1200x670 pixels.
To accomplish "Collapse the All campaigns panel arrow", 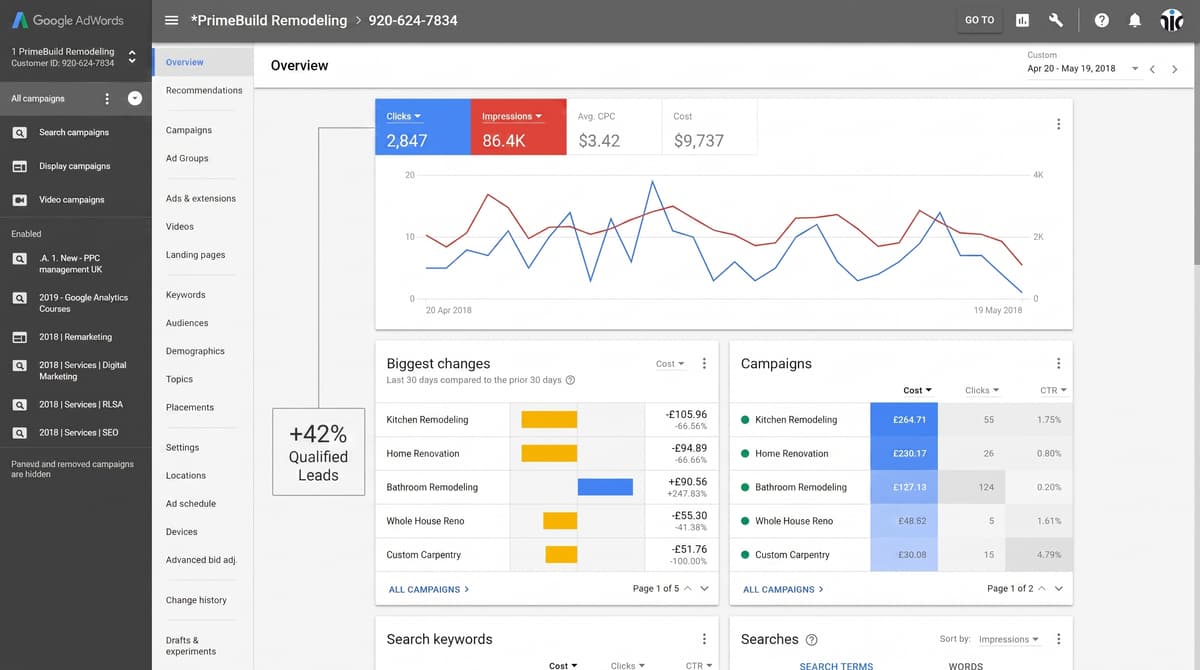I will 135,98.
